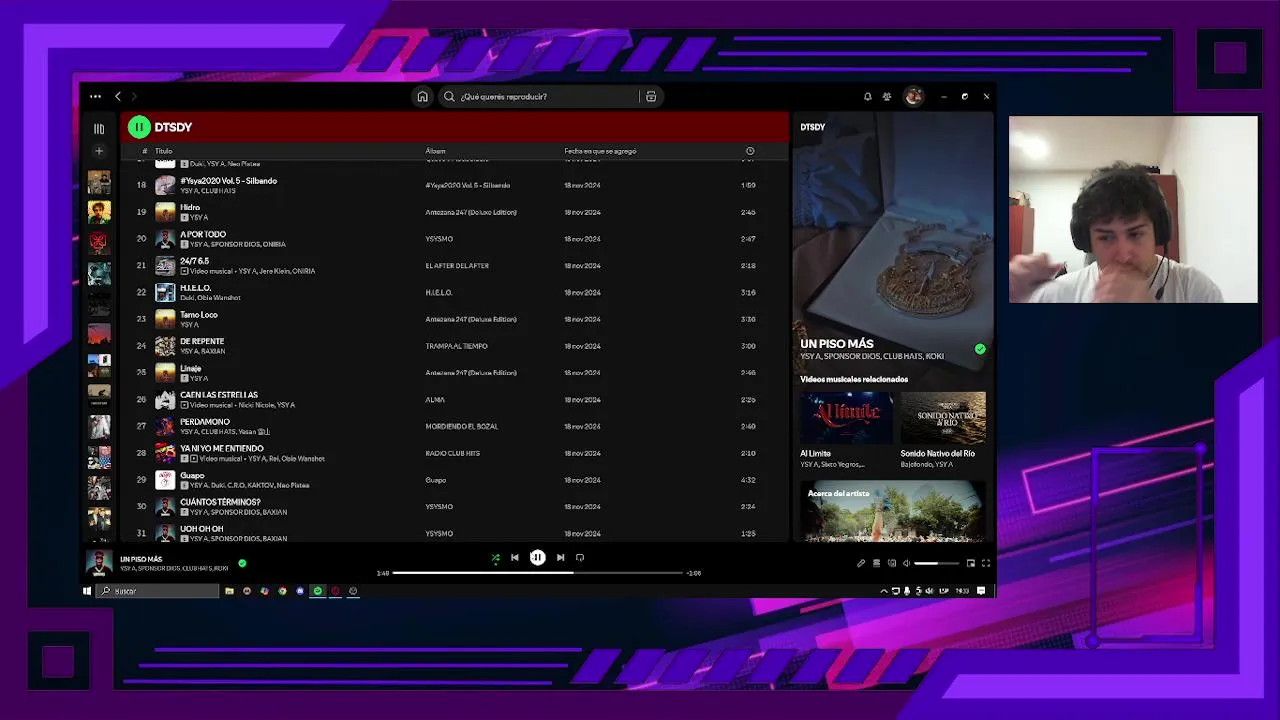Go back with the left arrow
Image resolution: width=1280 pixels, height=720 pixels.
click(x=118, y=97)
